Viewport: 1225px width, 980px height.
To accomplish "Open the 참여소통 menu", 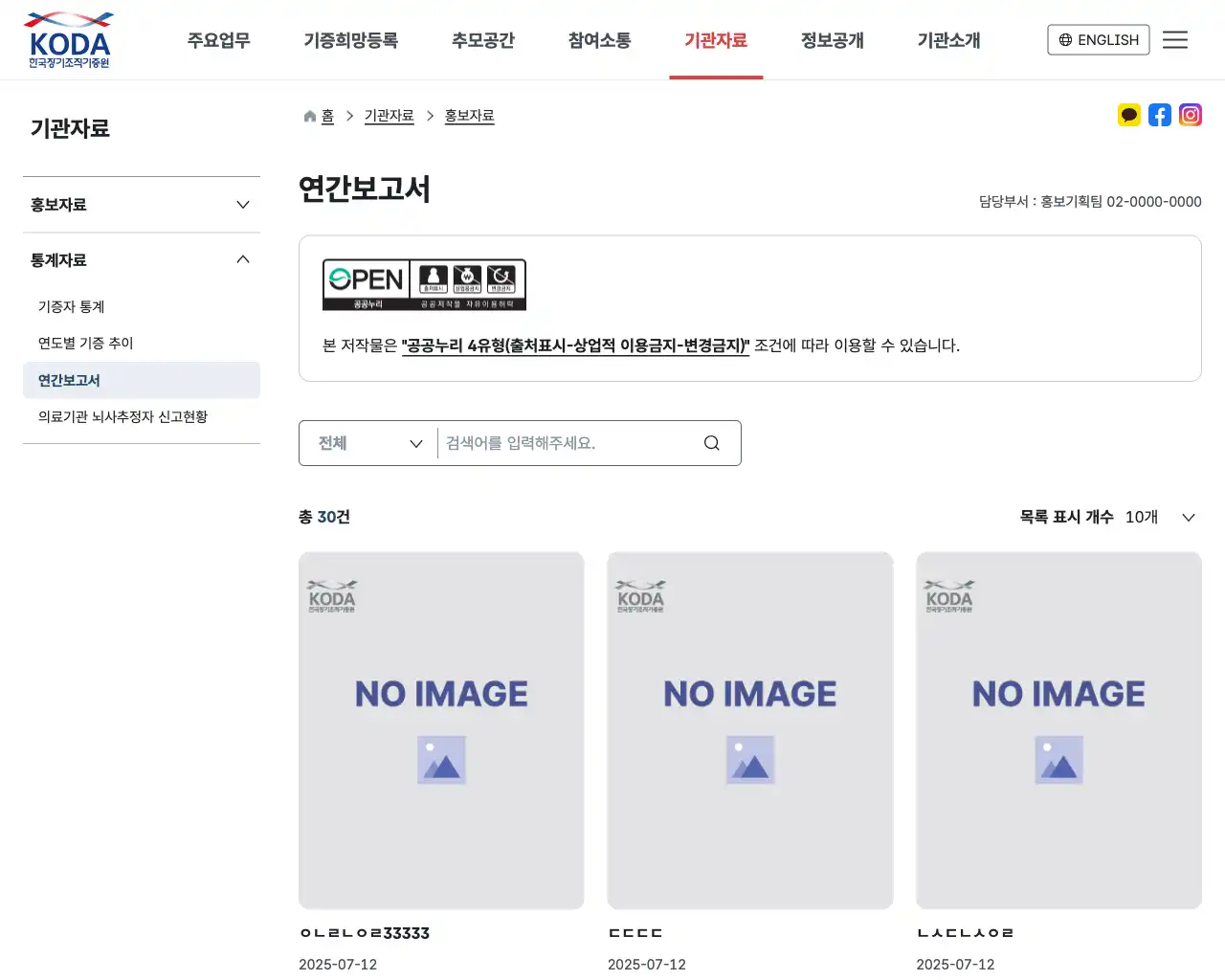I will pyautogui.click(x=599, y=40).
